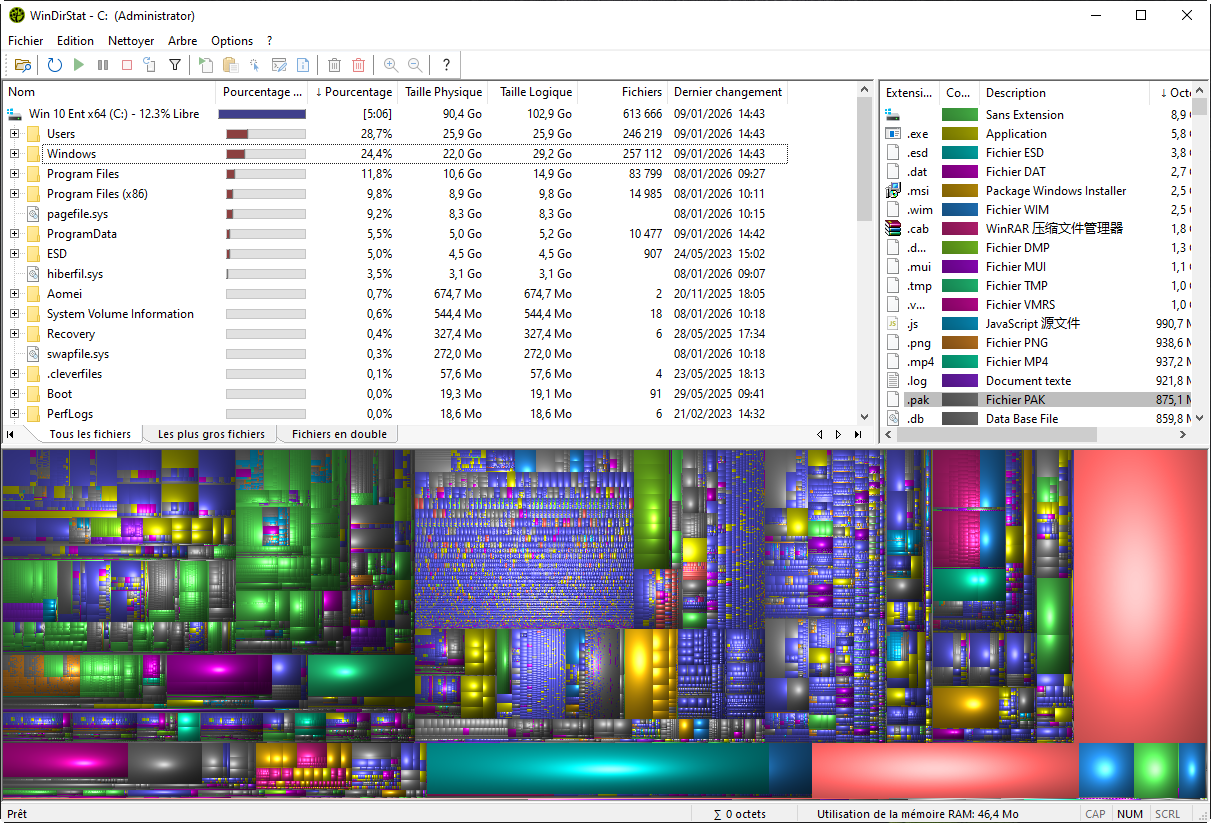Click the green Resume play icon
Image resolution: width=1211 pixels, height=823 pixels.
[79, 65]
